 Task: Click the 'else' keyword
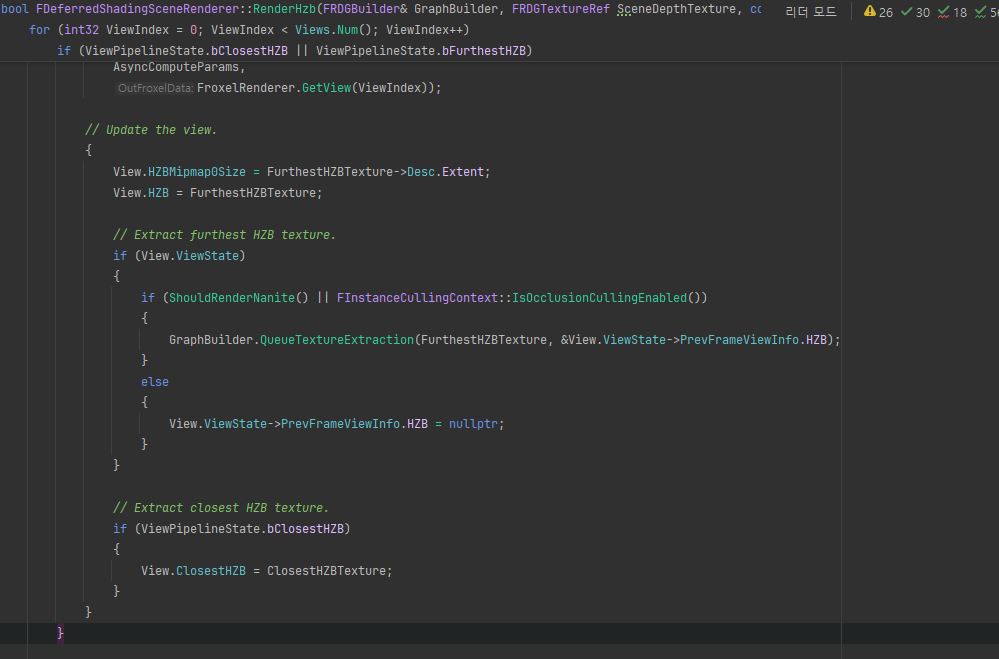[x=155, y=382]
